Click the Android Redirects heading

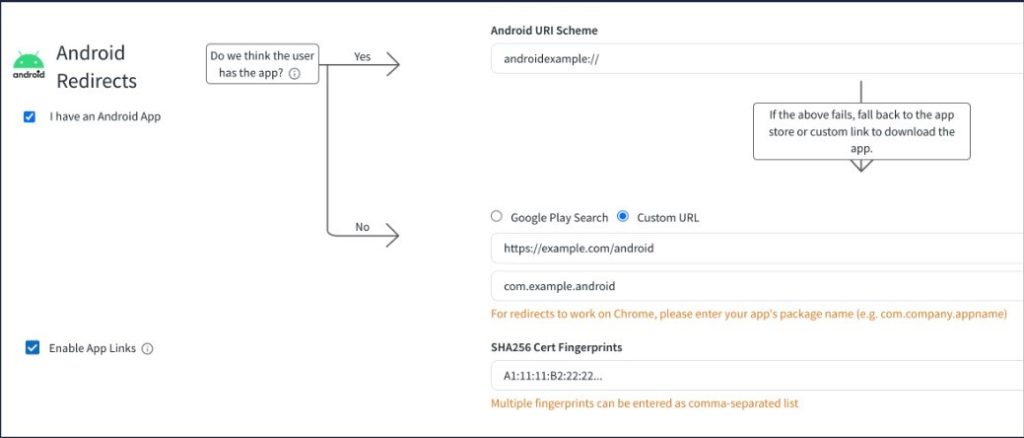tap(96, 66)
